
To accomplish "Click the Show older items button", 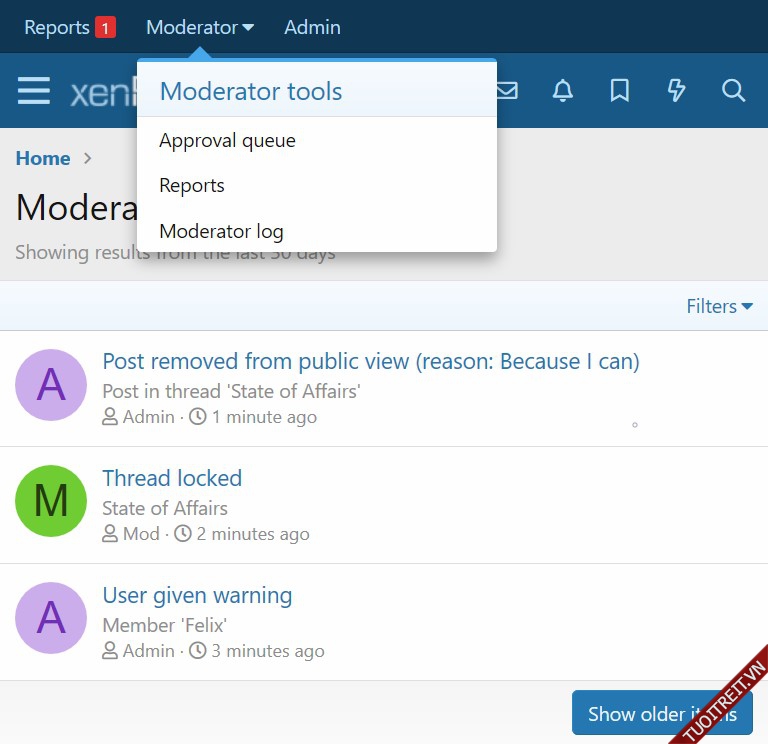I will 661,713.
